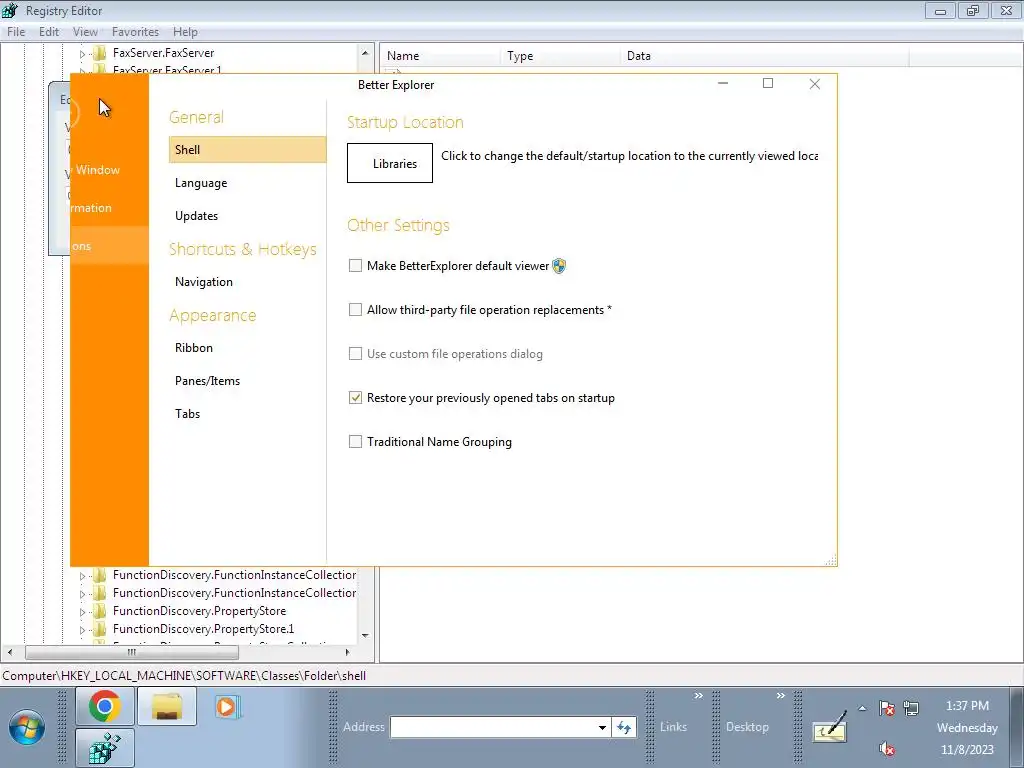Image resolution: width=1024 pixels, height=768 pixels.
Task: Click tree horizontal scrollbar thumb
Action: pyautogui.click(x=132, y=652)
